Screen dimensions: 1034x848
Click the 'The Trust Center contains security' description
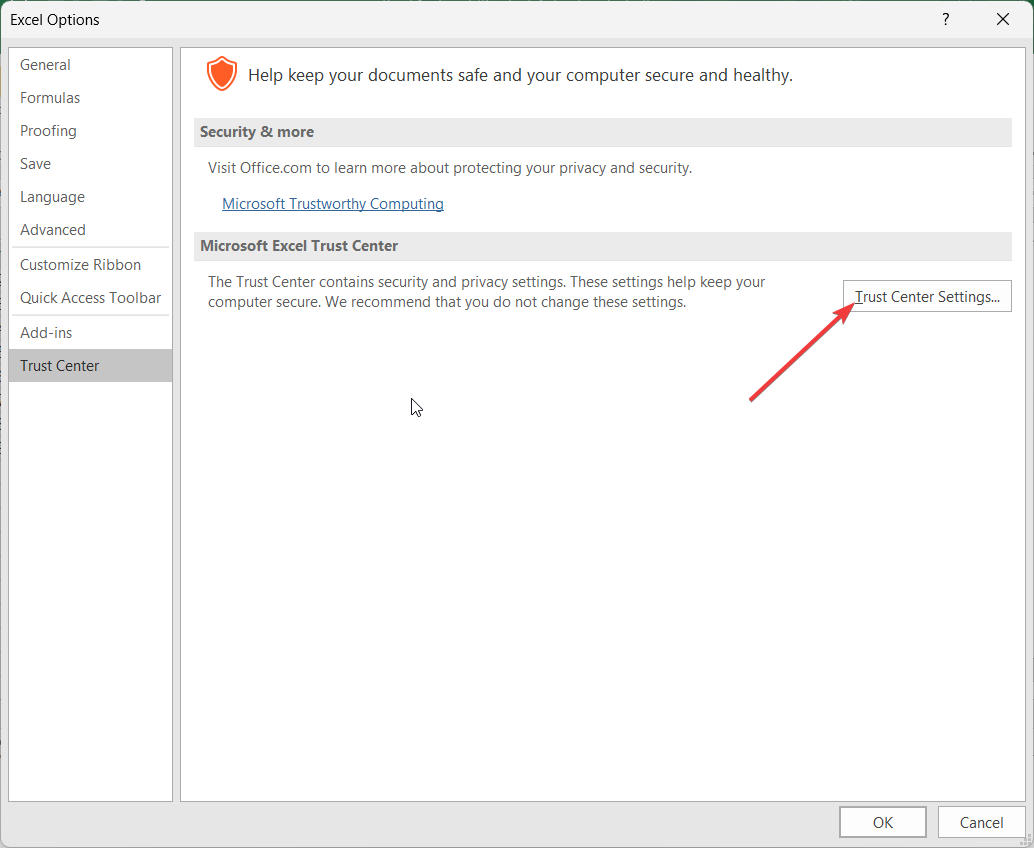tap(487, 291)
